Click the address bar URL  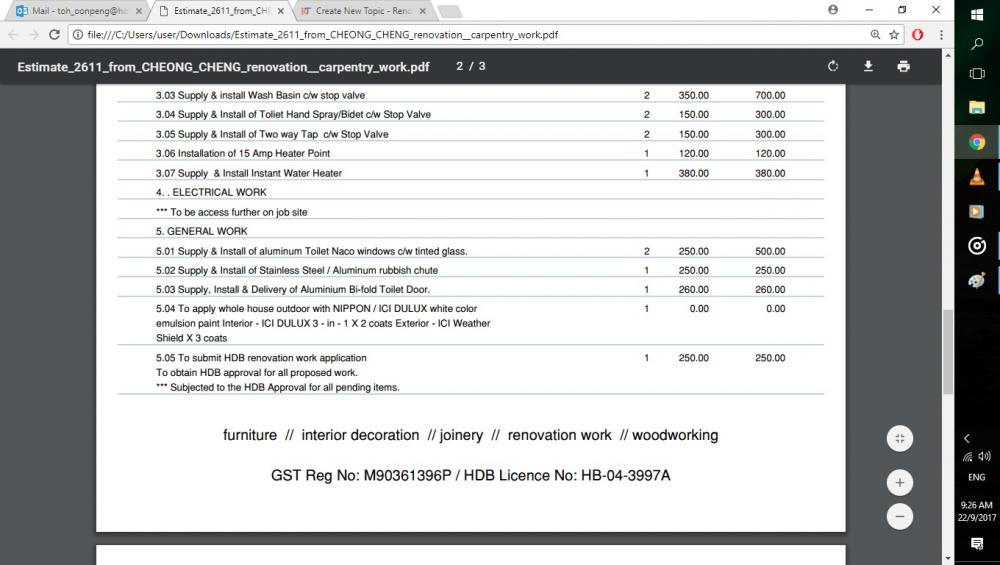pyautogui.click(x=322, y=34)
